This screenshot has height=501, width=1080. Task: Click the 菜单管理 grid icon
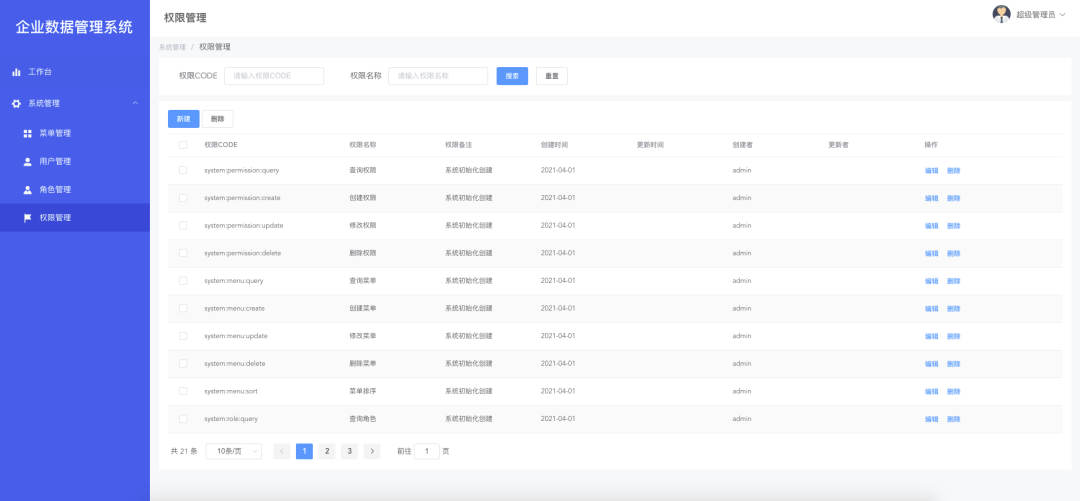28,133
